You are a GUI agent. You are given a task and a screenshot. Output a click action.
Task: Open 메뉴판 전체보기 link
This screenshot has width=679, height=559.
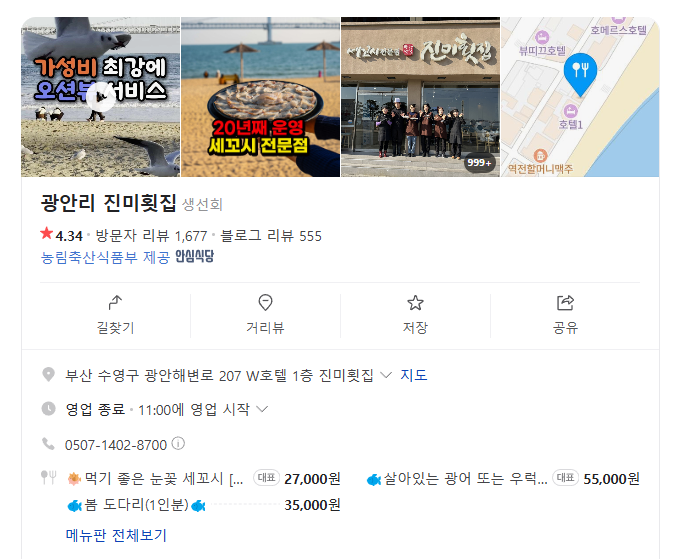point(116,535)
